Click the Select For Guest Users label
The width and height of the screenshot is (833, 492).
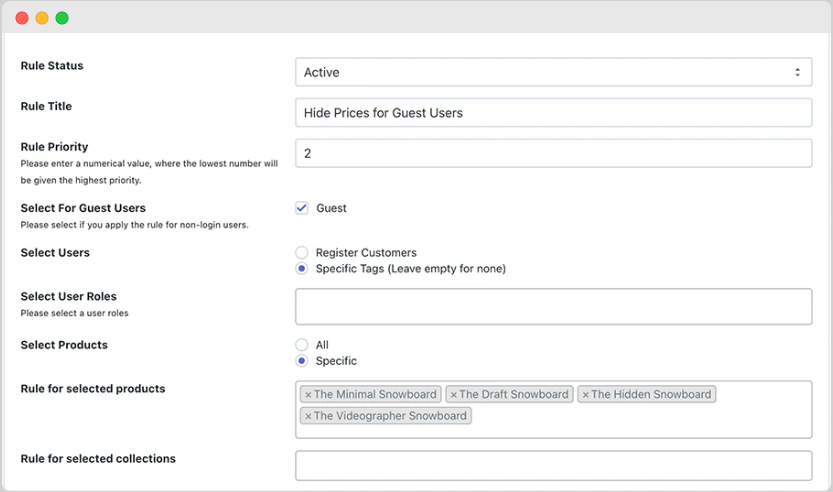point(83,208)
